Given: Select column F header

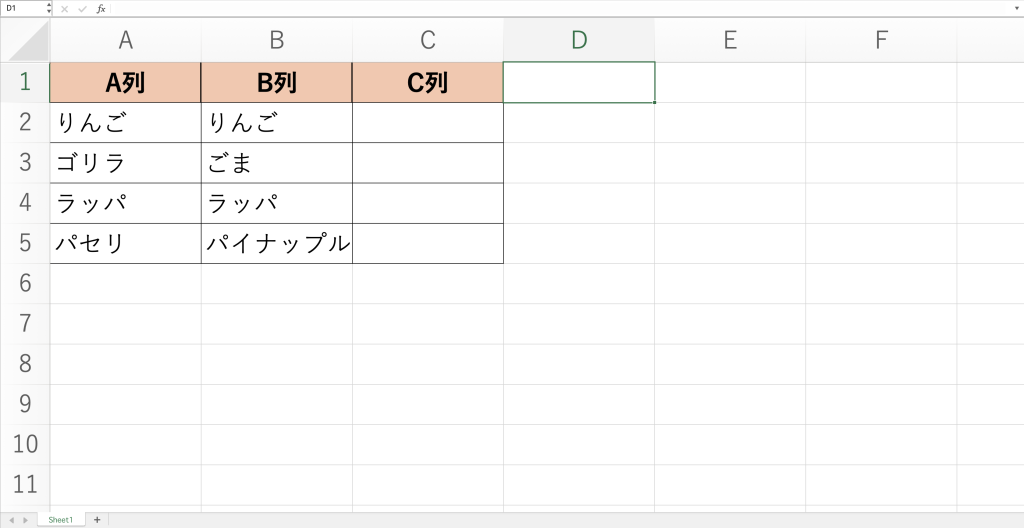Looking at the screenshot, I should click(881, 40).
